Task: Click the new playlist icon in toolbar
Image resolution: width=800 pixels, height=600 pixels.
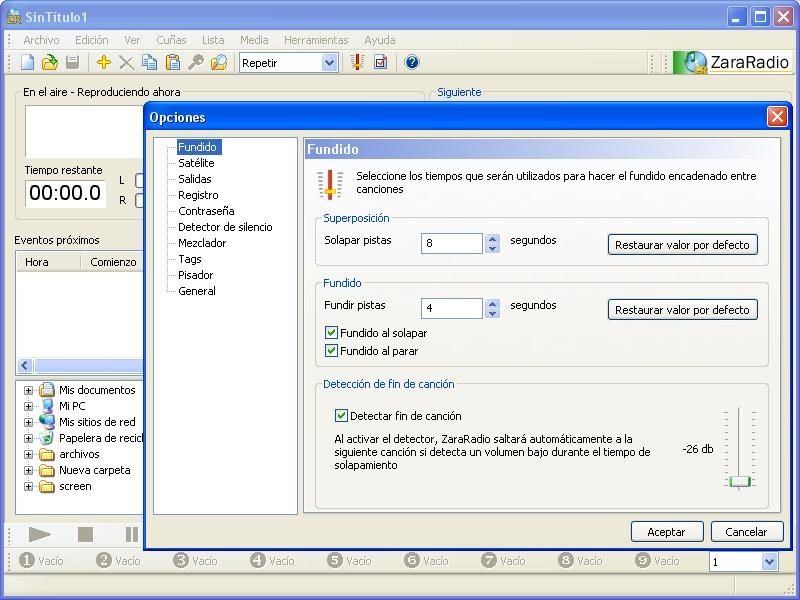Action: [28, 63]
